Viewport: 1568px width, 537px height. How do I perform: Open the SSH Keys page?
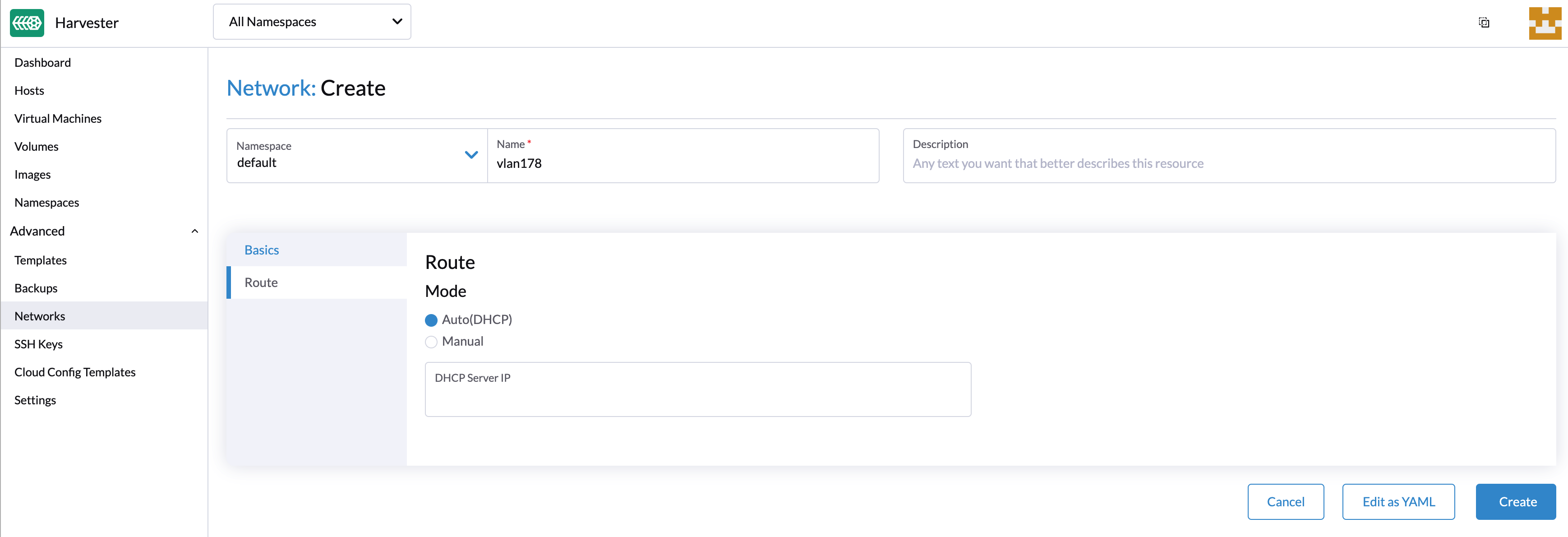[38, 344]
